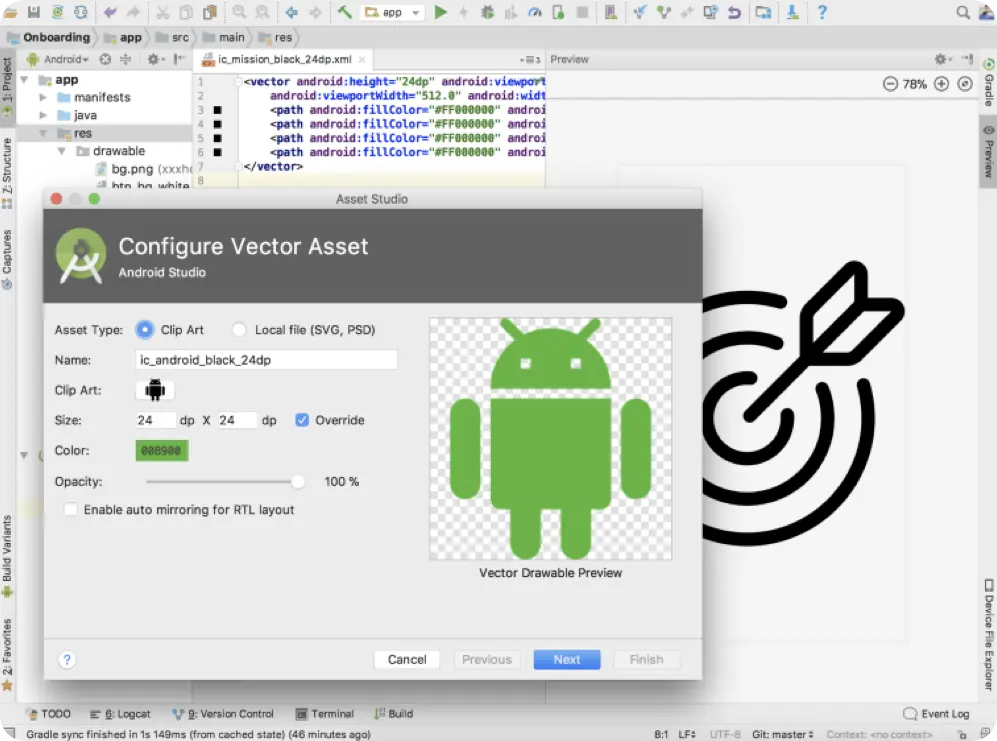Image resolution: width=997 pixels, height=741 pixels.
Task: Click the search magnifier icon top right
Action: [x=963, y=12]
